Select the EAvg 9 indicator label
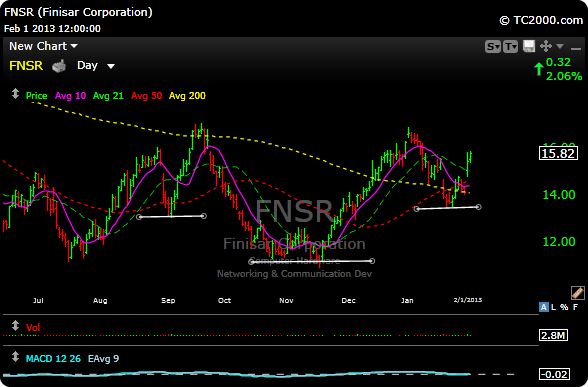The height and width of the screenshot is (387, 588). [104, 359]
